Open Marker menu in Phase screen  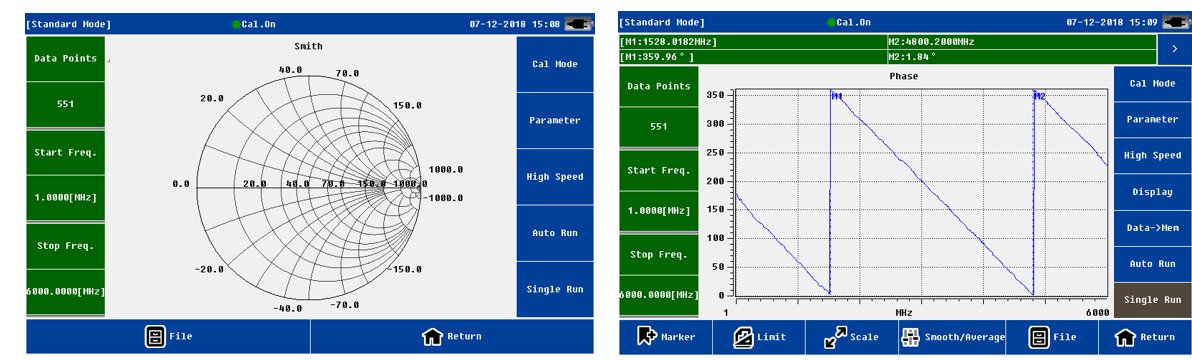[665, 336]
